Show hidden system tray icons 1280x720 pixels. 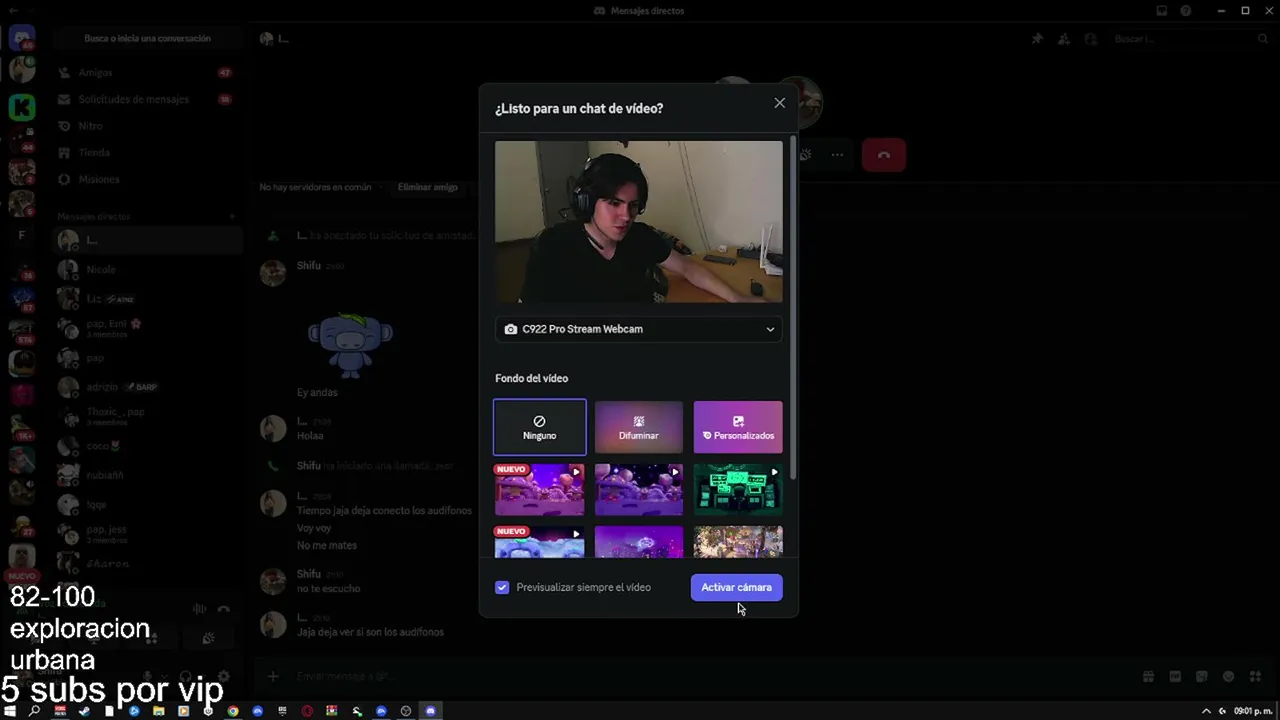pos(1207,711)
